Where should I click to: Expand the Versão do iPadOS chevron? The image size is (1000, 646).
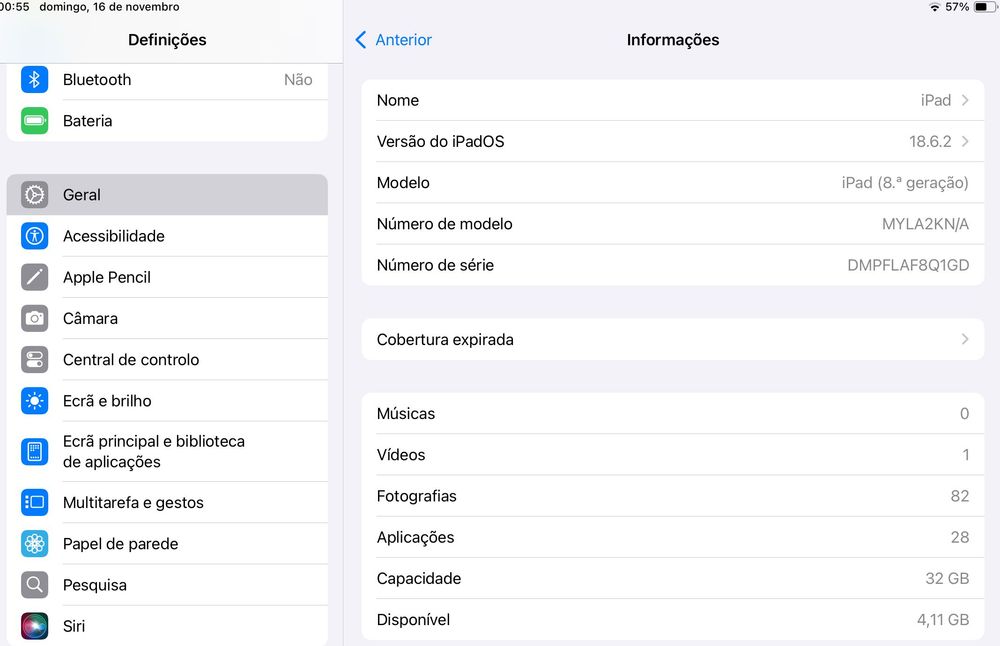pos(965,142)
